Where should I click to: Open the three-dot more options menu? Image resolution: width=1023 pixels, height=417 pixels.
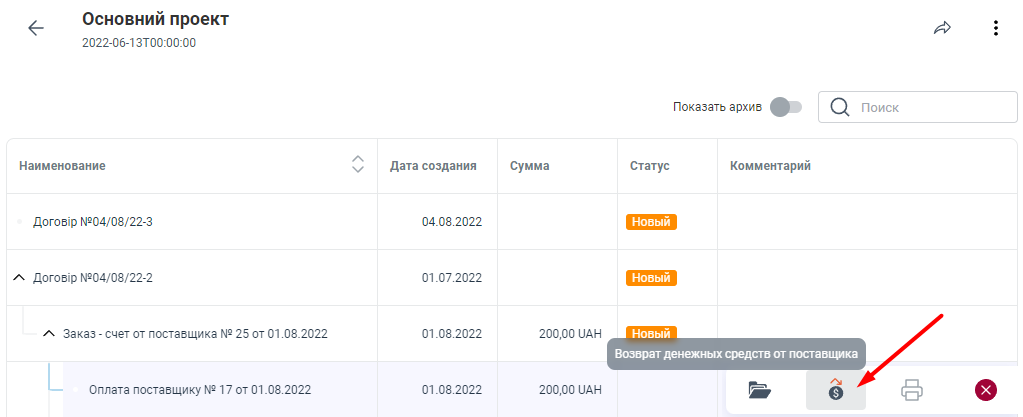pyautogui.click(x=995, y=28)
